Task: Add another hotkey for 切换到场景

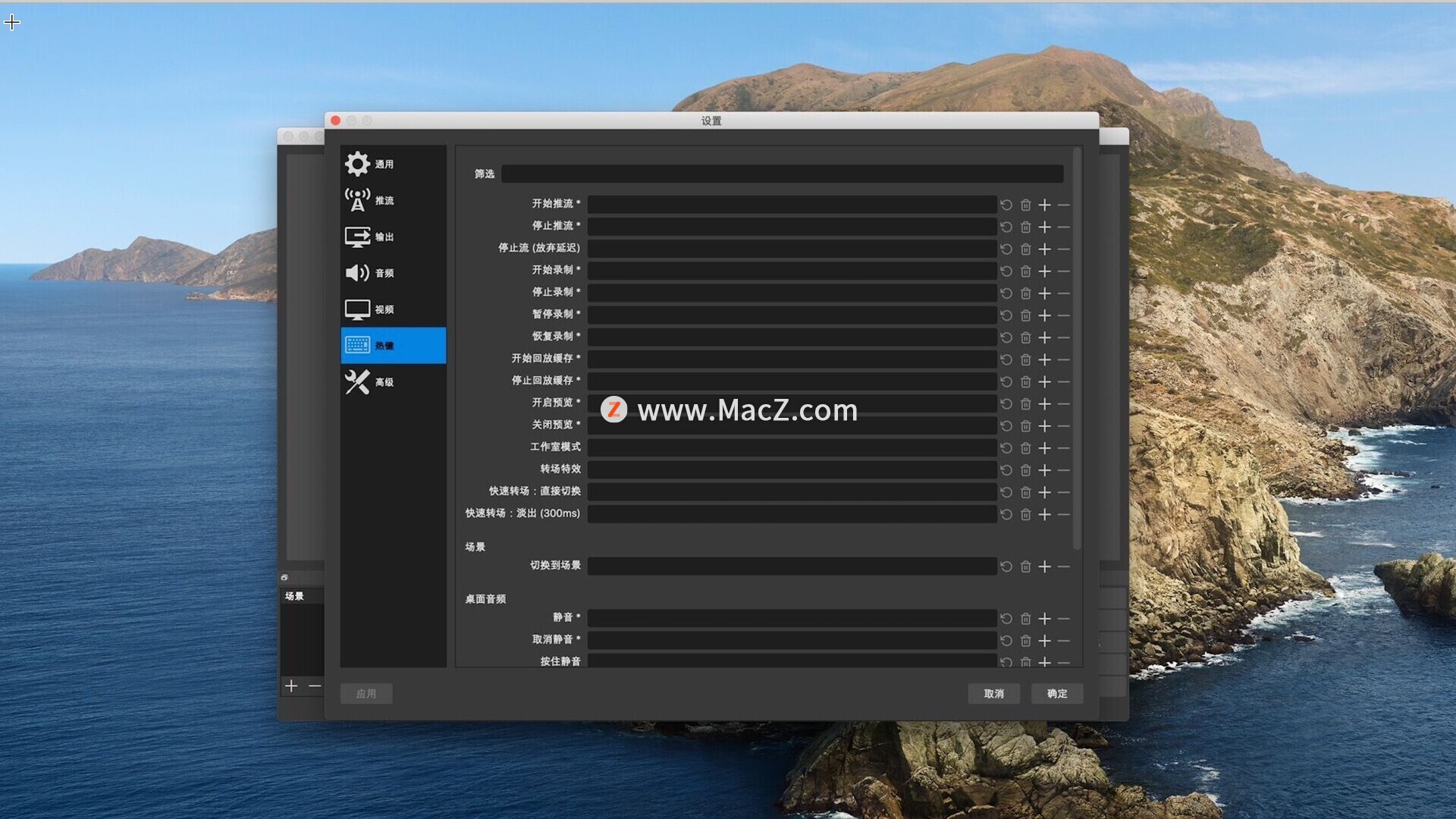Action: [x=1044, y=566]
